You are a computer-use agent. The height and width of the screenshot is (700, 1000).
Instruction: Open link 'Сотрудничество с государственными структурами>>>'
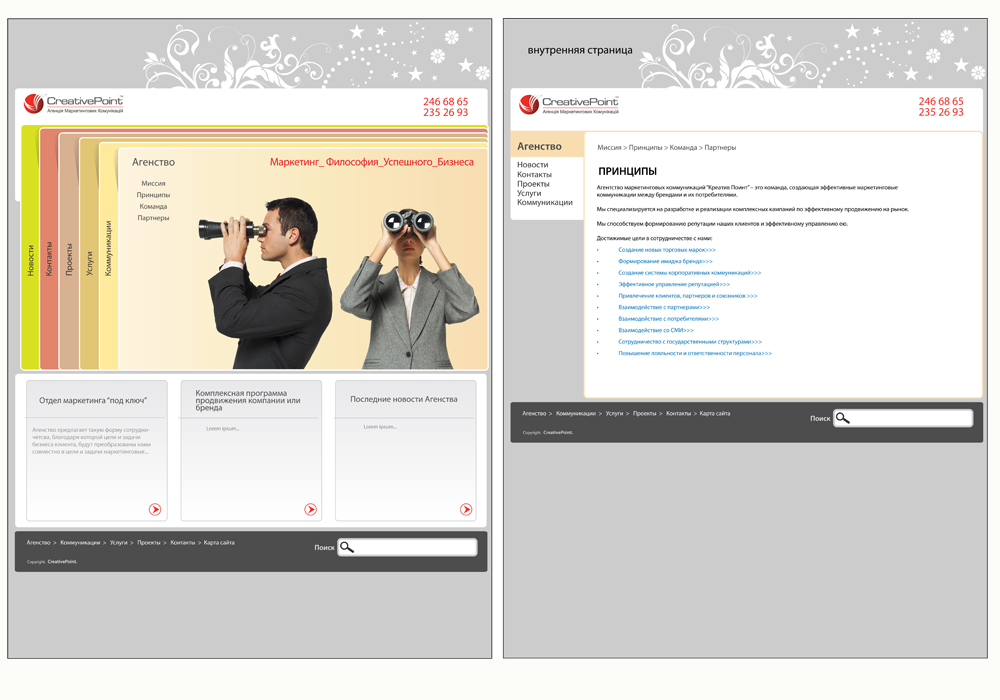(690, 342)
